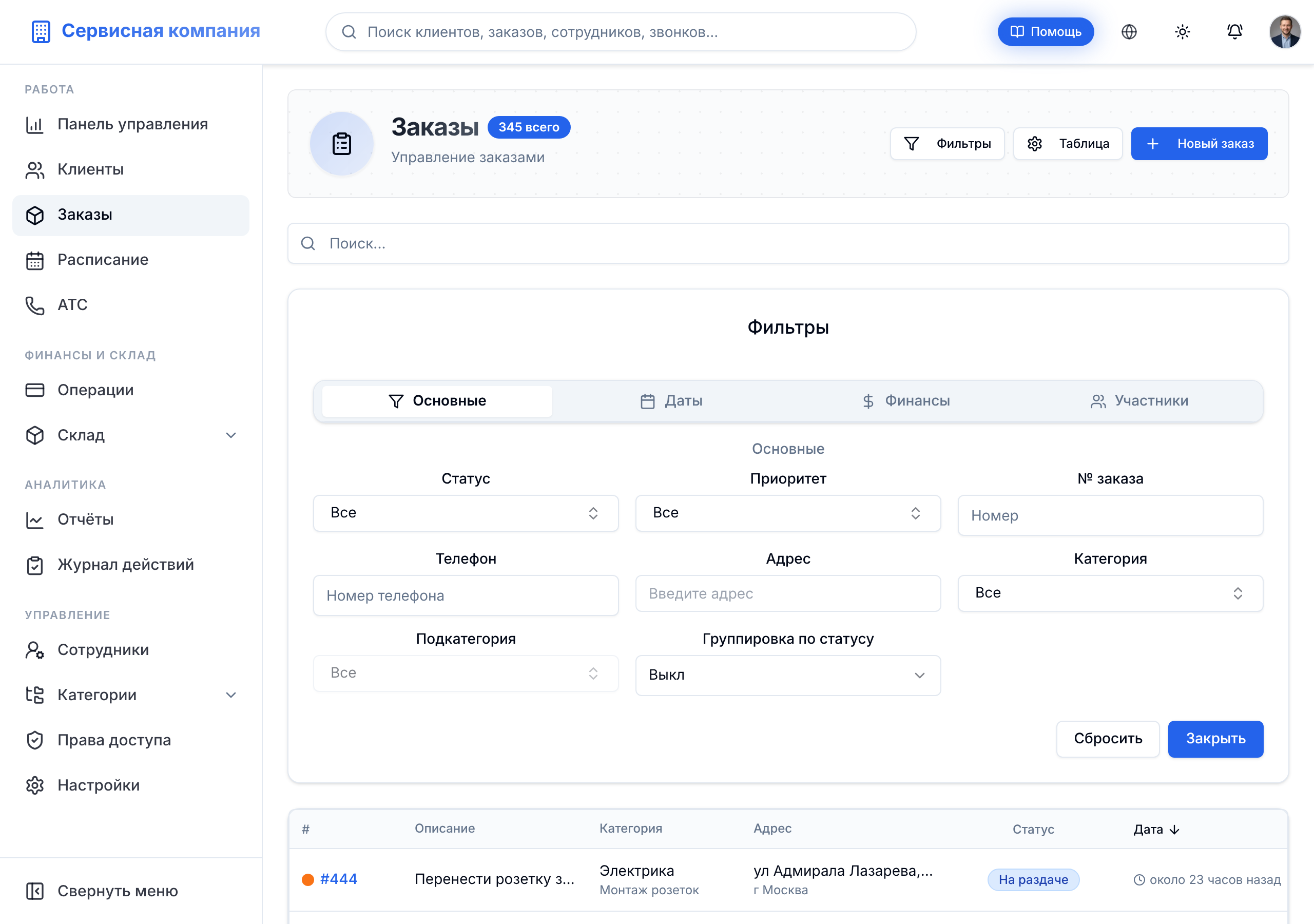Open the Категория filter dropdown

click(x=1110, y=594)
